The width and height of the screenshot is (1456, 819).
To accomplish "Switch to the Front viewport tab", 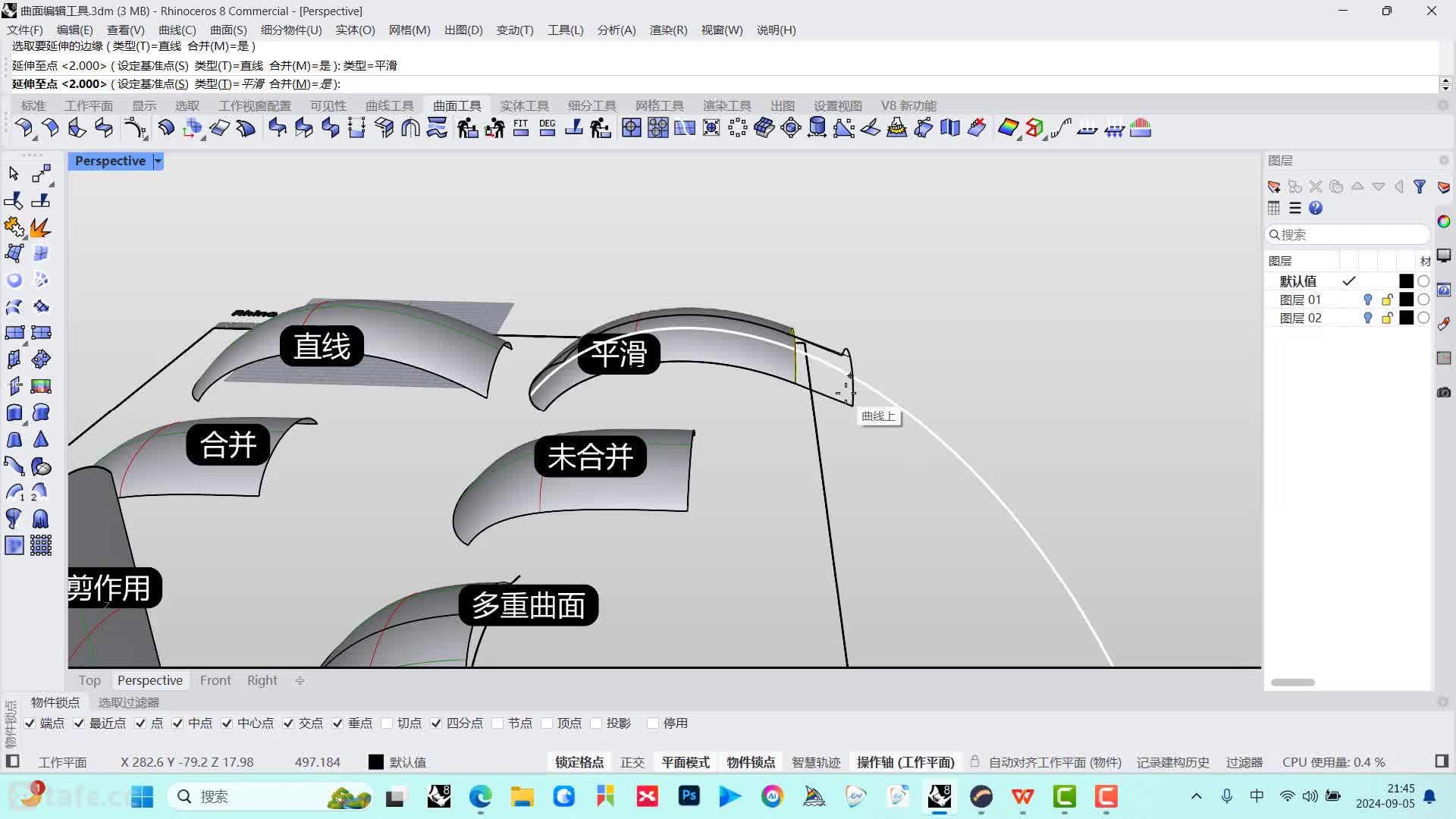I will pyautogui.click(x=215, y=680).
